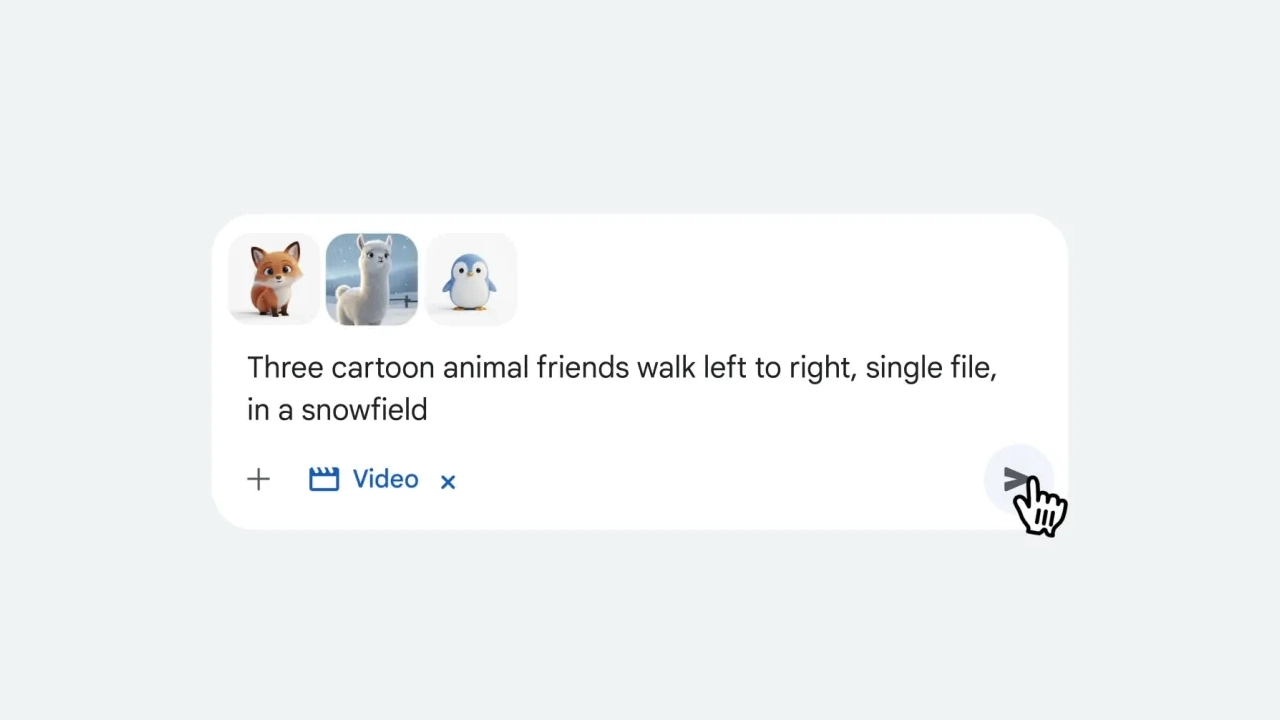The image size is (1280, 720).
Task: Click the plus icon to add attachments
Action: point(258,480)
